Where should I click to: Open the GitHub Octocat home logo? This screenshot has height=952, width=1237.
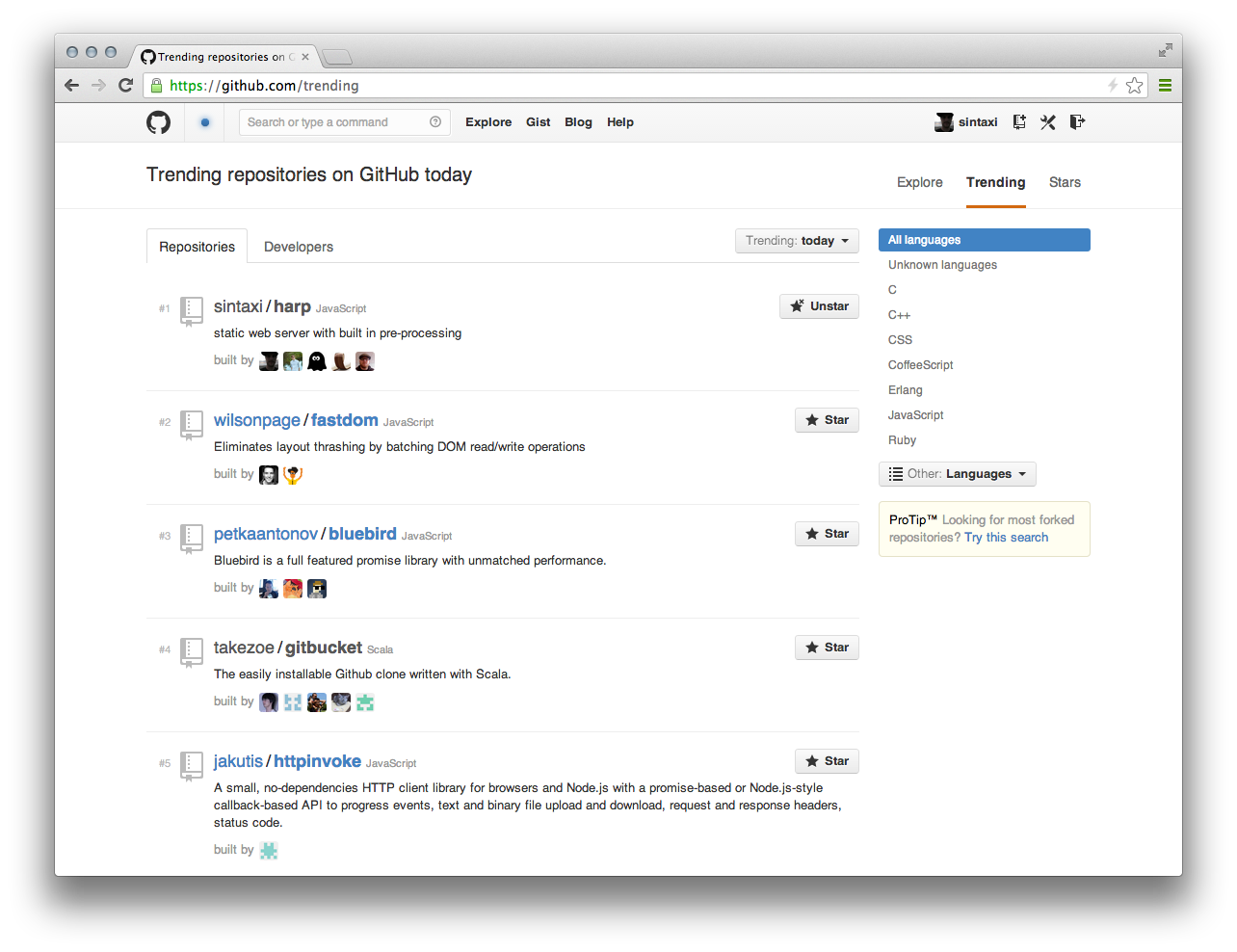pyautogui.click(x=158, y=122)
